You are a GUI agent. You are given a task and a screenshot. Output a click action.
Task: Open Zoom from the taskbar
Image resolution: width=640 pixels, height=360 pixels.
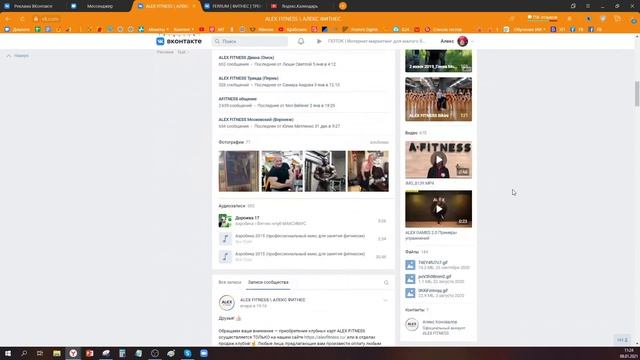point(204,353)
